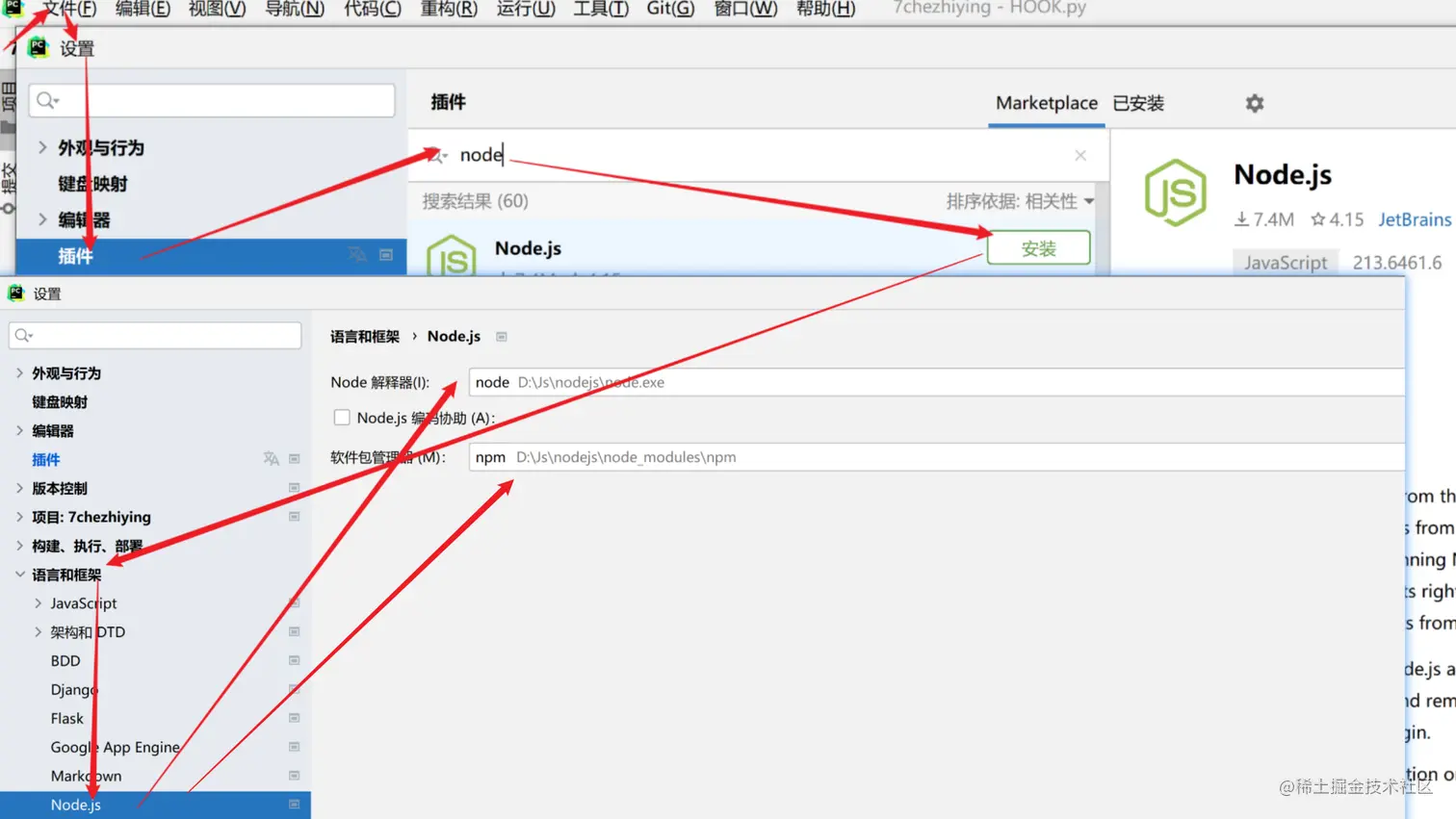Open the 视图(V) menu
The width and height of the screenshot is (1456, 819).
[x=217, y=9]
